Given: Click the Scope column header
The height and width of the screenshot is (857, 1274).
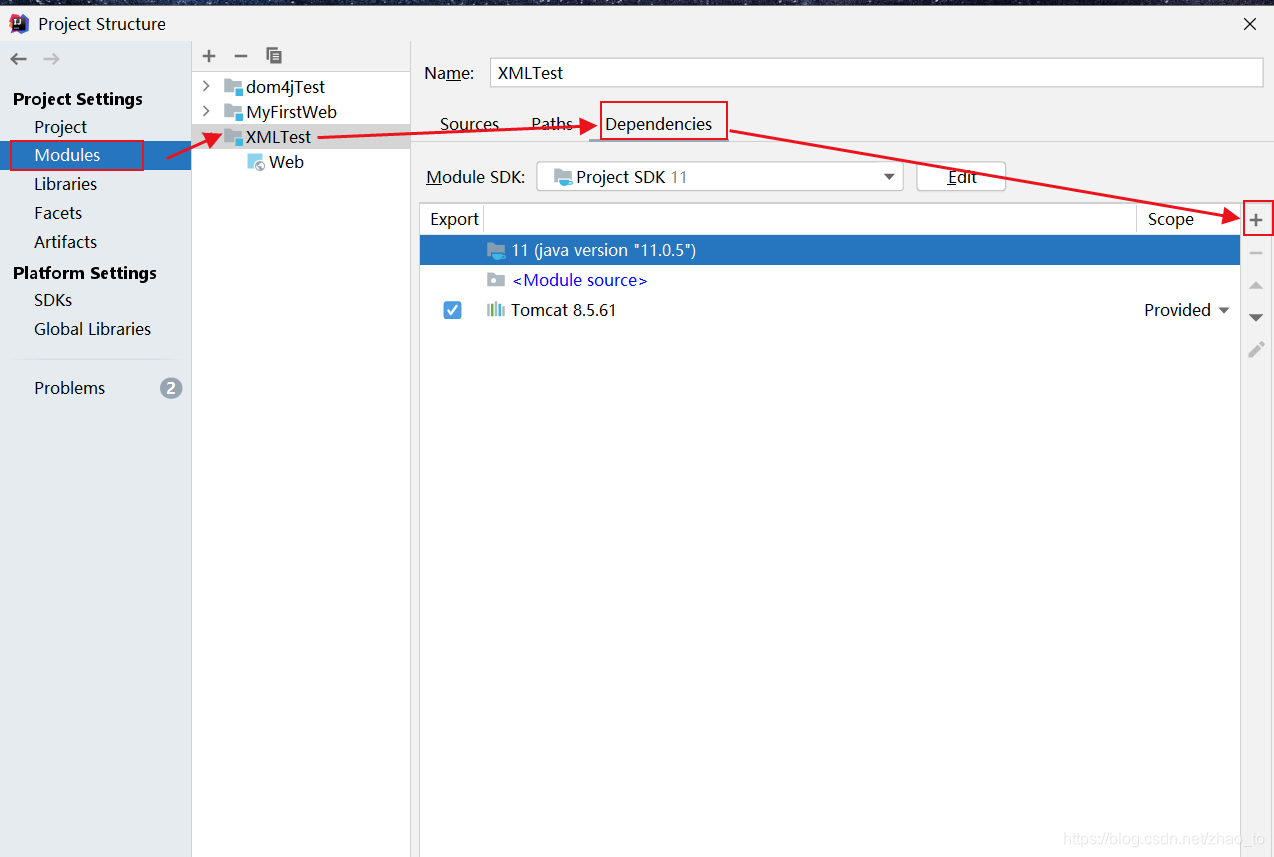Looking at the screenshot, I should (x=1171, y=219).
